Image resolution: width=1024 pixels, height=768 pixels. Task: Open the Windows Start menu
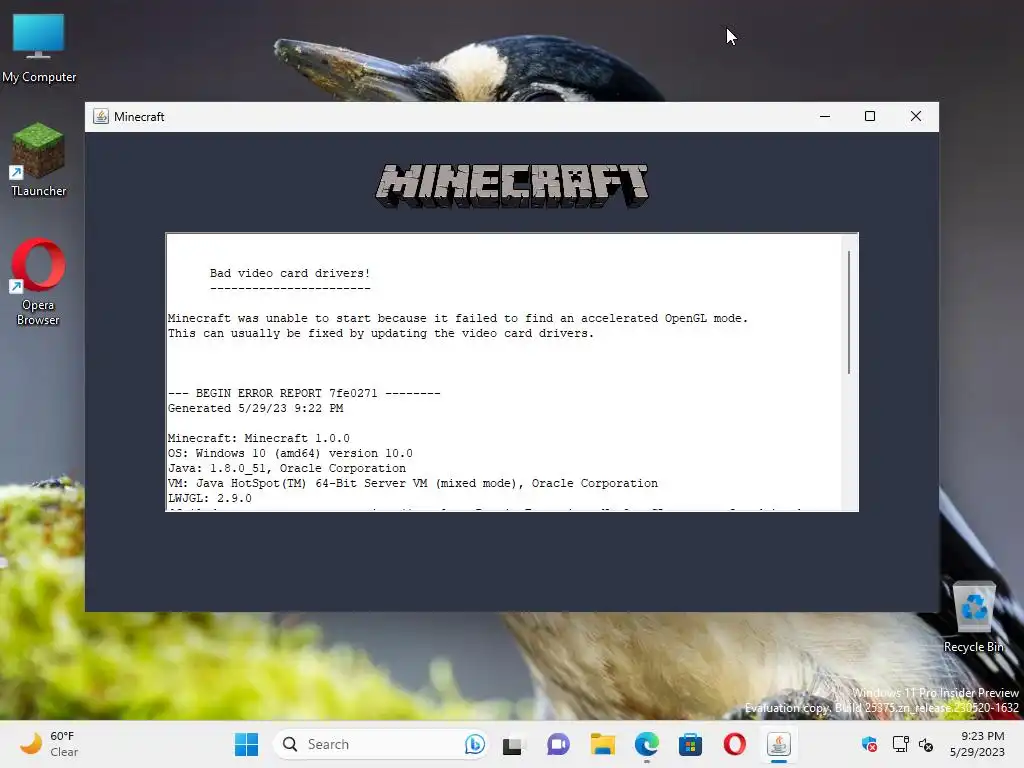click(x=246, y=744)
